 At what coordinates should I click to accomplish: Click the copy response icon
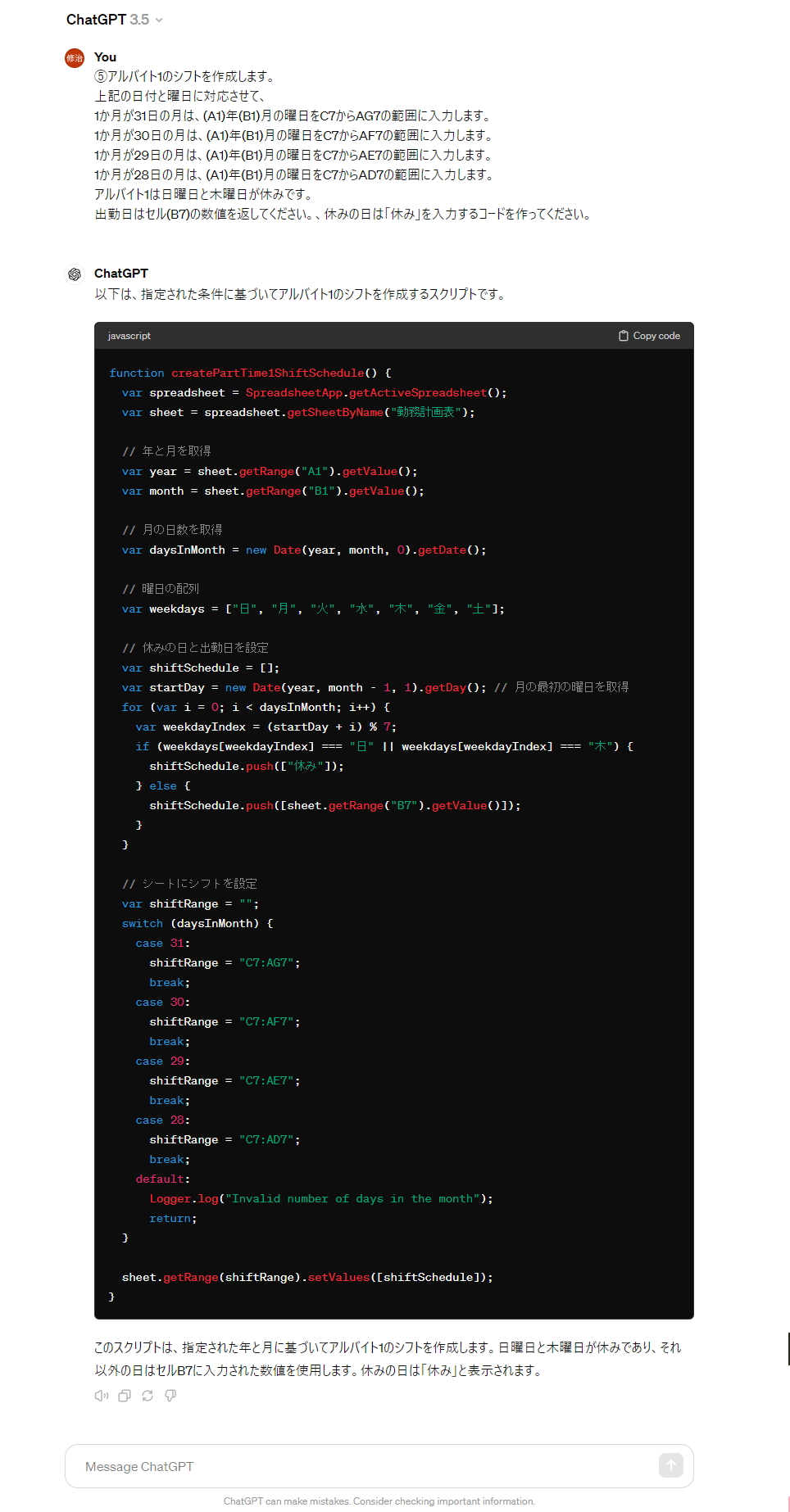125,1396
